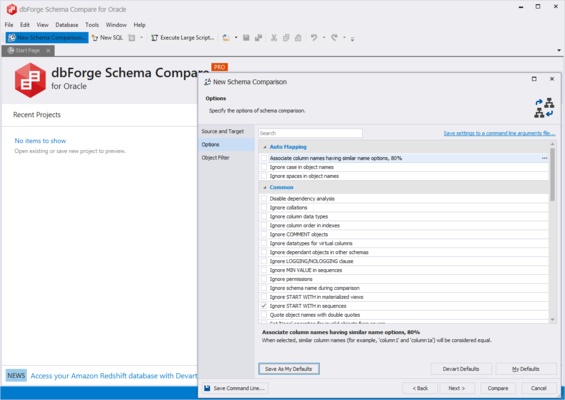This screenshot has height=400, width=565.
Task: Click Save Command Line button
Action: (x=235, y=388)
